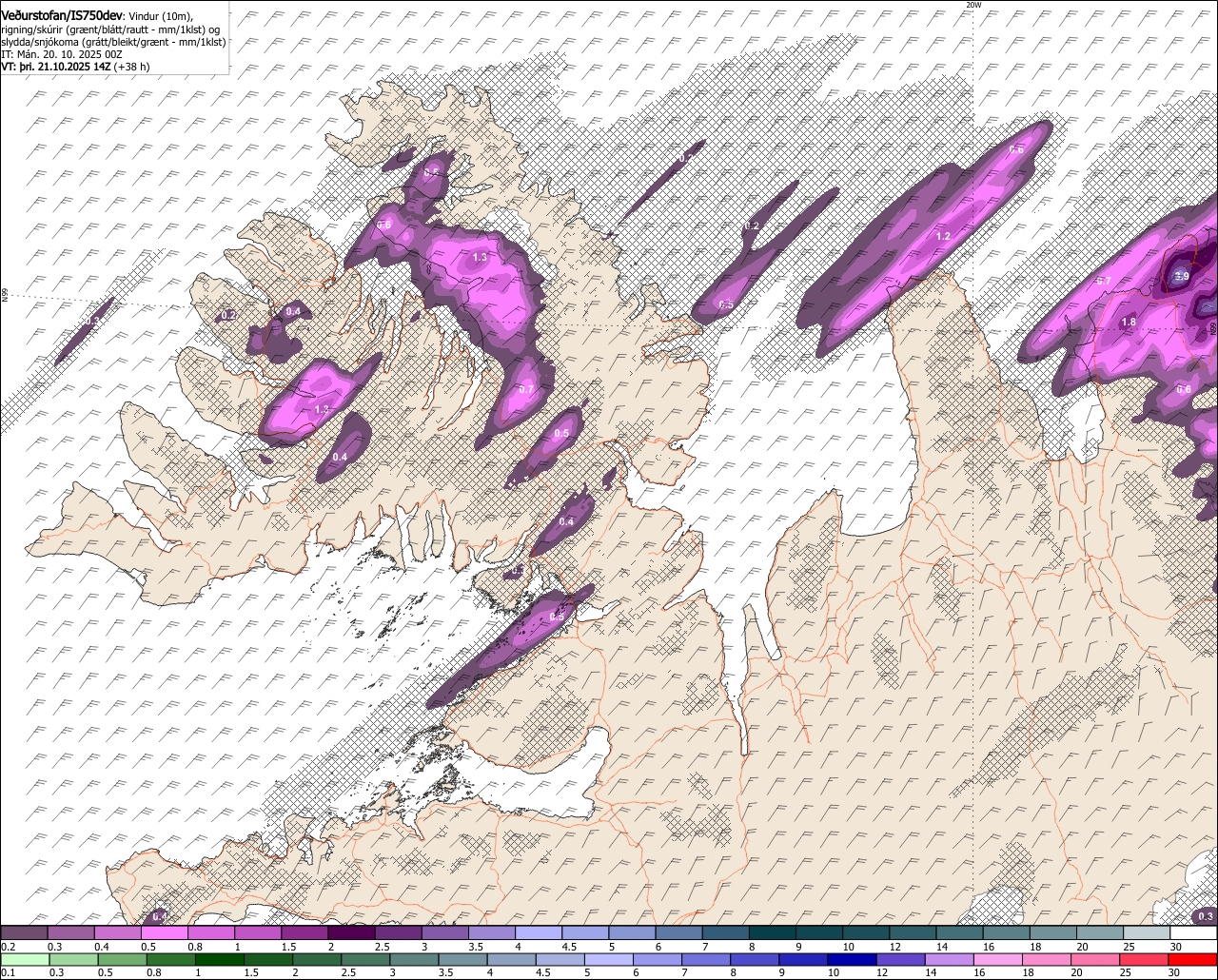Select top-row legend swatch beginning at 14
This screenshot has height=980, width=1218.
(x=959, y=932)
